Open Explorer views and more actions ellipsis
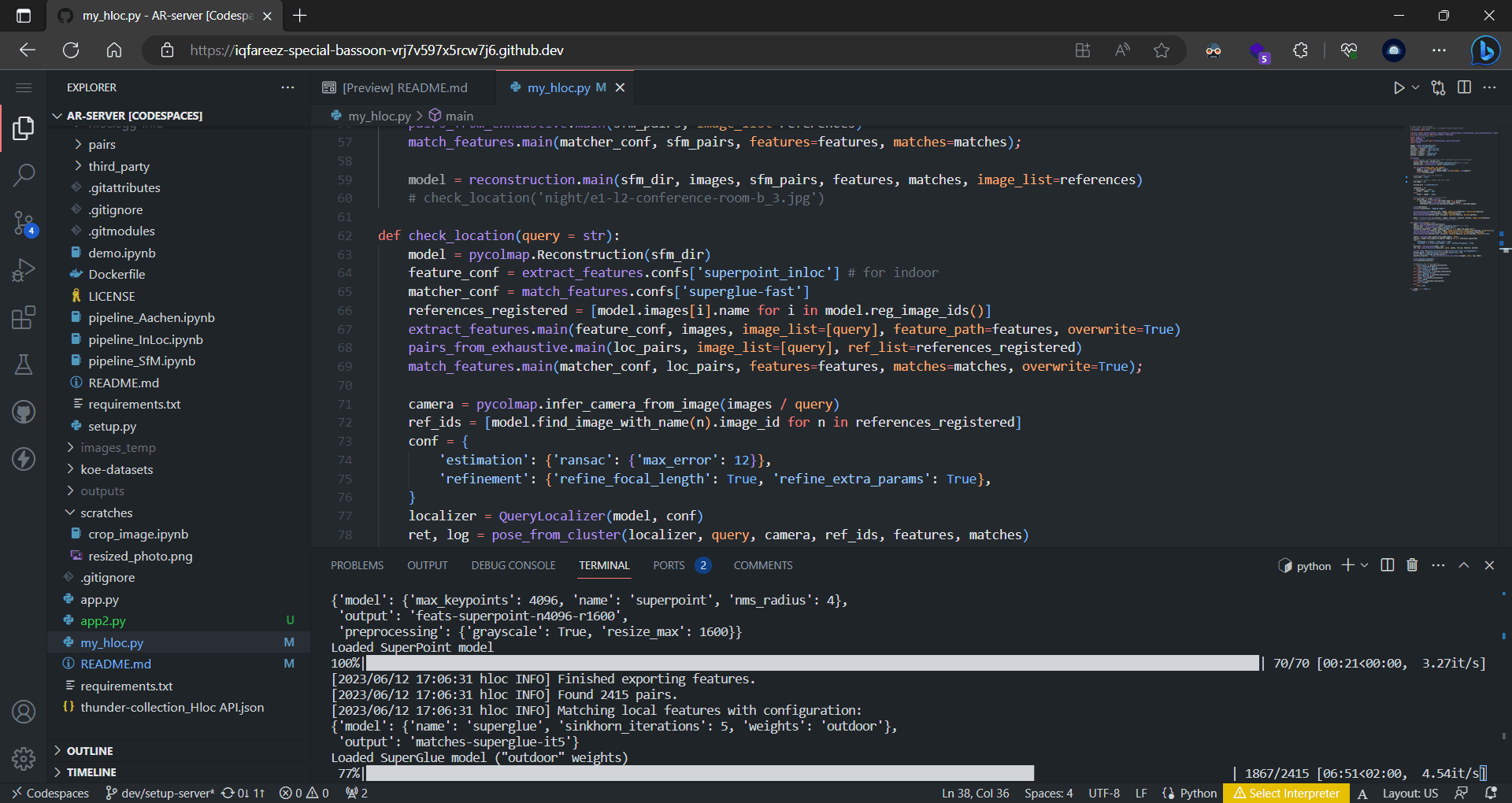The height and width of the screenshot is (803, 1512). click(287, 87)
